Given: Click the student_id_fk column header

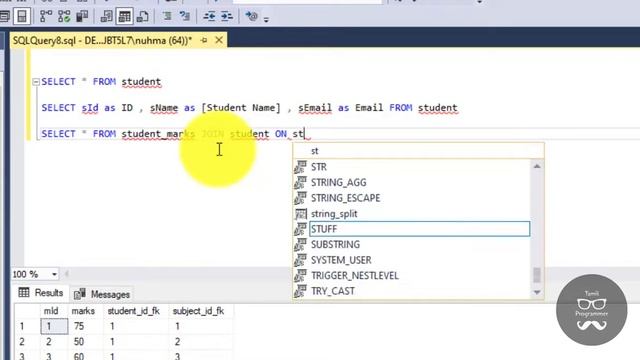Looking at the screenshot, I should 133,311.
